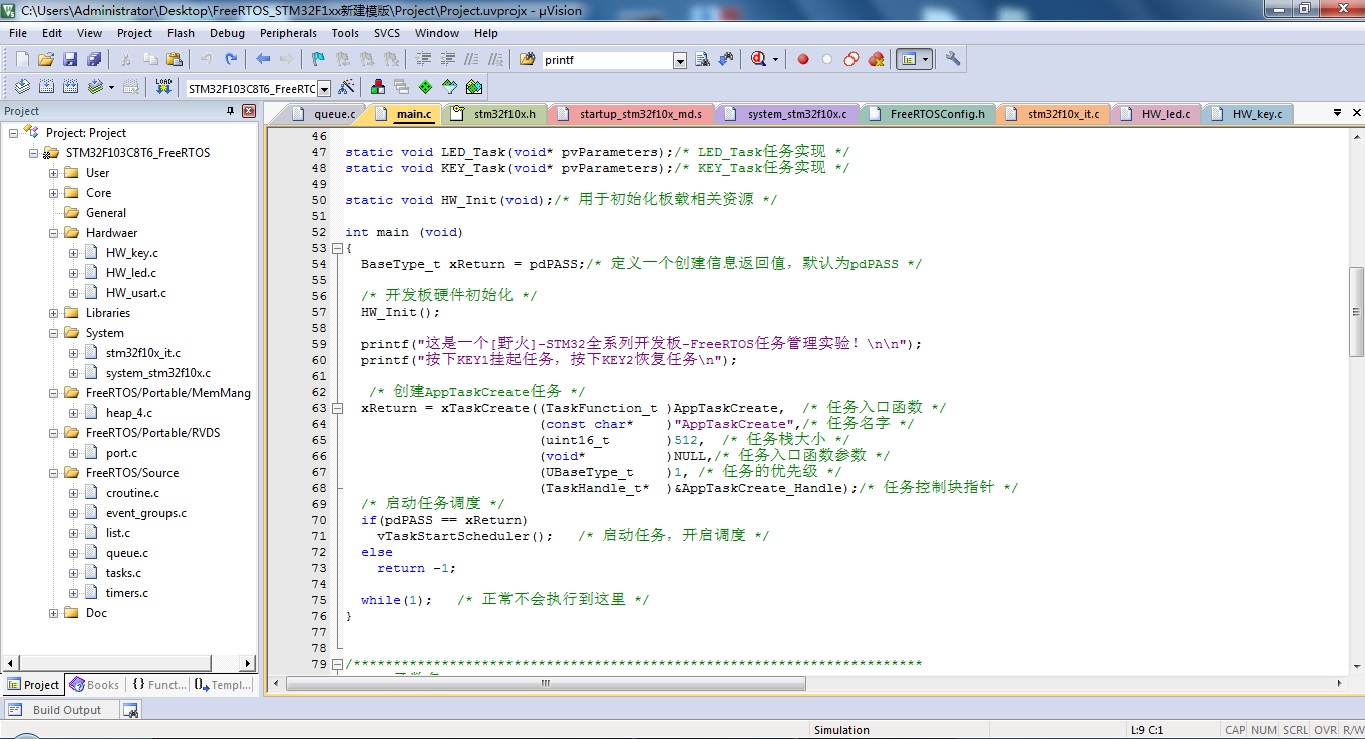Toggle bookmark on the current line
Viewport: 1365px width, 739px height.
coord(318,59)
